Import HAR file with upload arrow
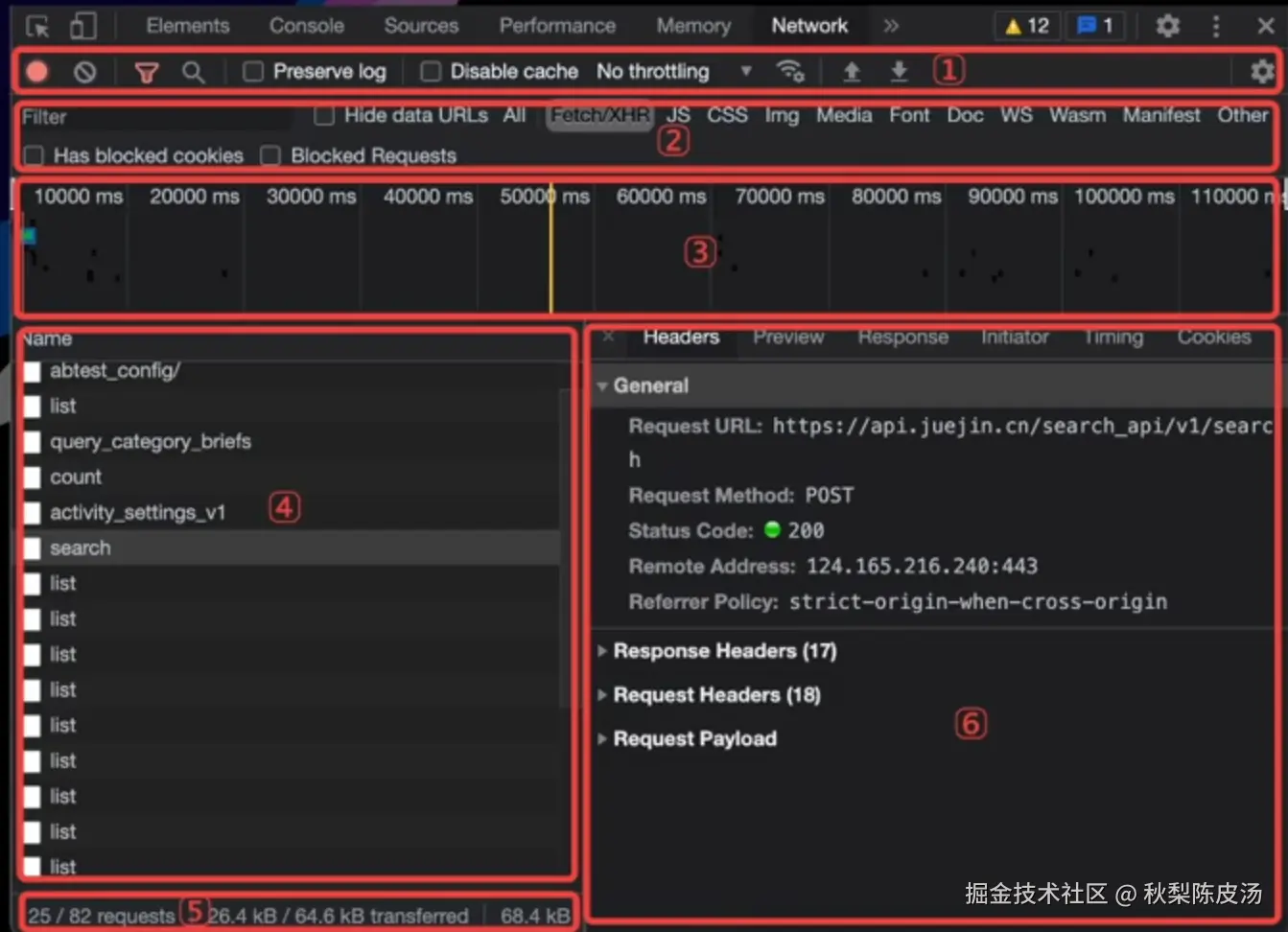 (x=852, y=71)
